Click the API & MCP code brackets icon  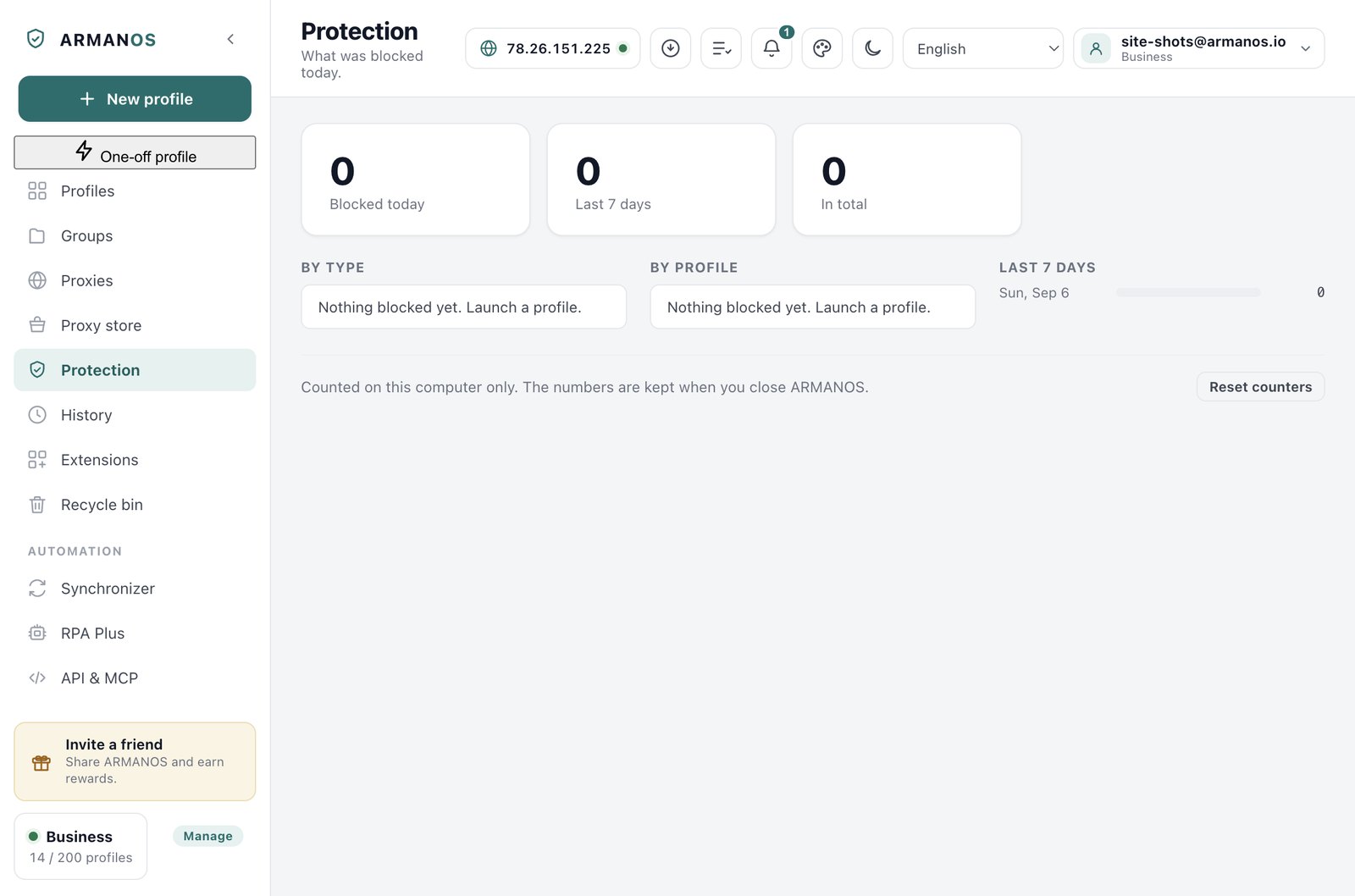[37, 678]
